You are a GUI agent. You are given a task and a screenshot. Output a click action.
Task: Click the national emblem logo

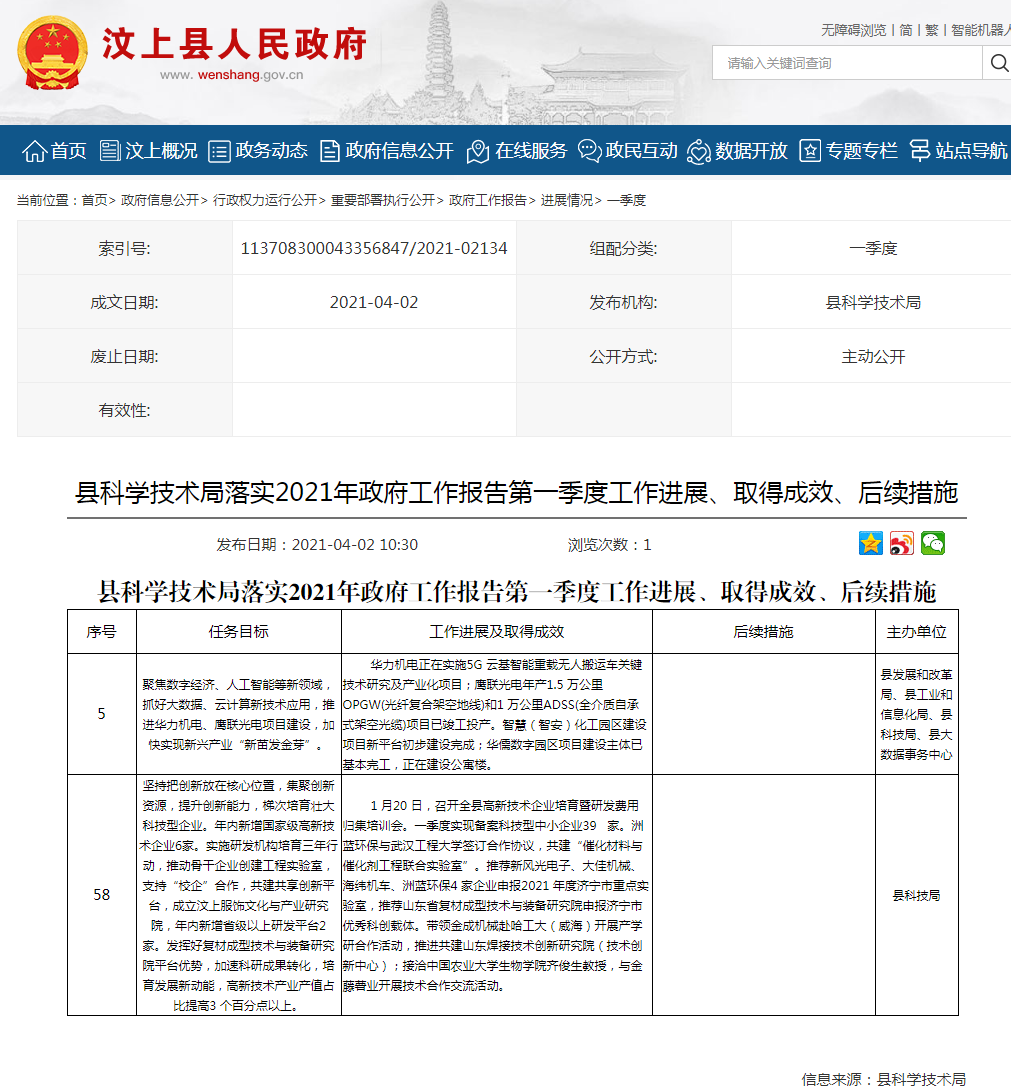(x=53, y=53)
